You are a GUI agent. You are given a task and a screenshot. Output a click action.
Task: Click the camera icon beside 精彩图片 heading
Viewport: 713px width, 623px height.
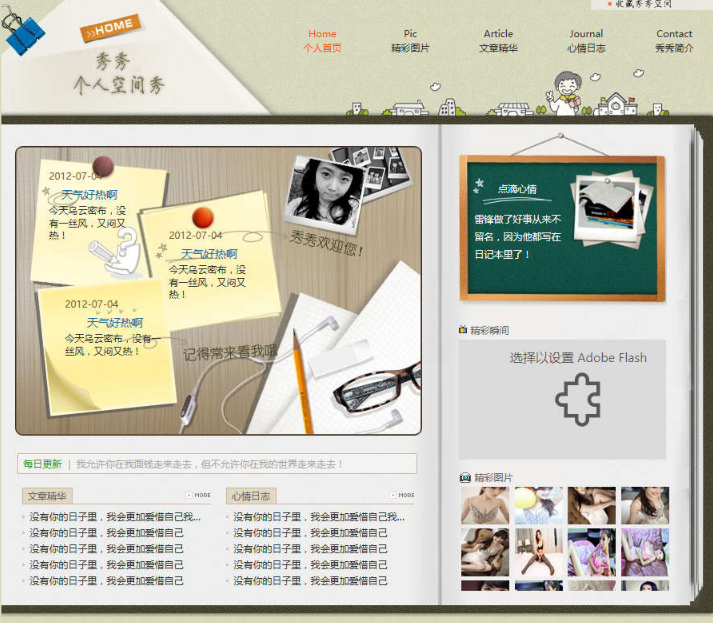[464, 477]
